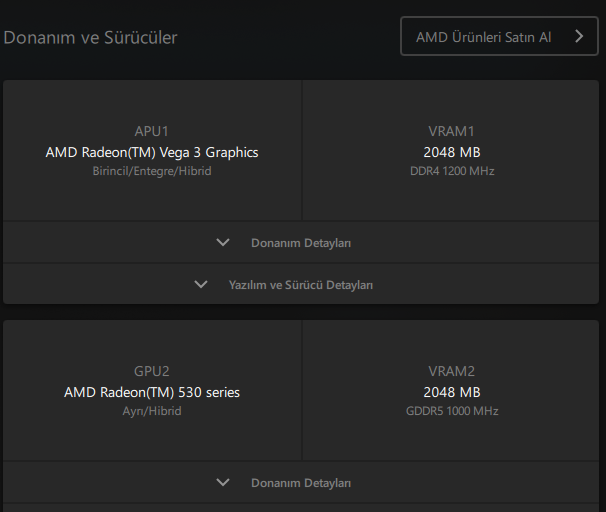Click the 2048 MB value under VRAM1
This screenshot has width=606, height=512.
click(x=451, y=152)
